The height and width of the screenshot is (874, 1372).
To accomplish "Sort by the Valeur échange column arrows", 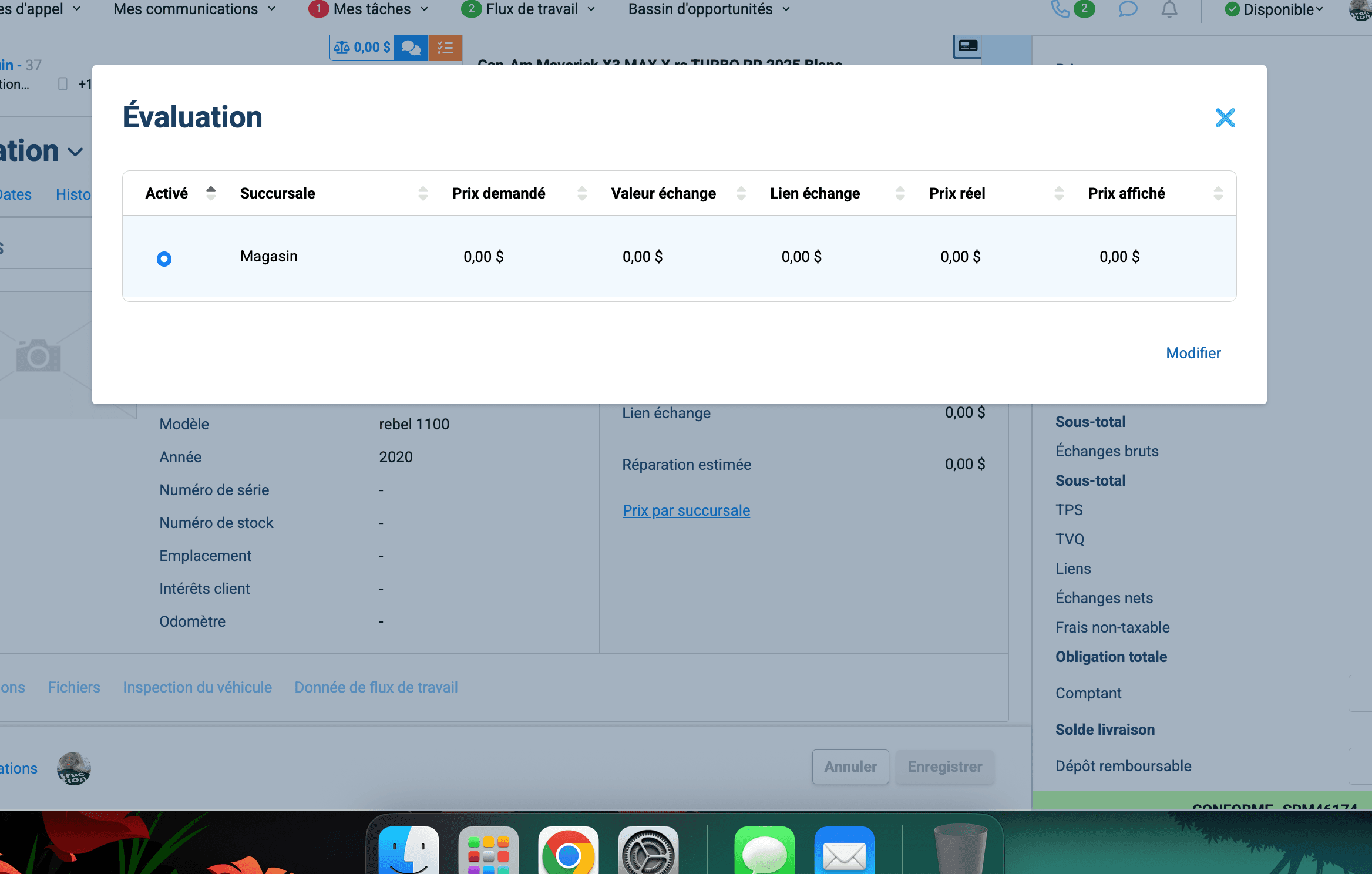I will 741,193.
